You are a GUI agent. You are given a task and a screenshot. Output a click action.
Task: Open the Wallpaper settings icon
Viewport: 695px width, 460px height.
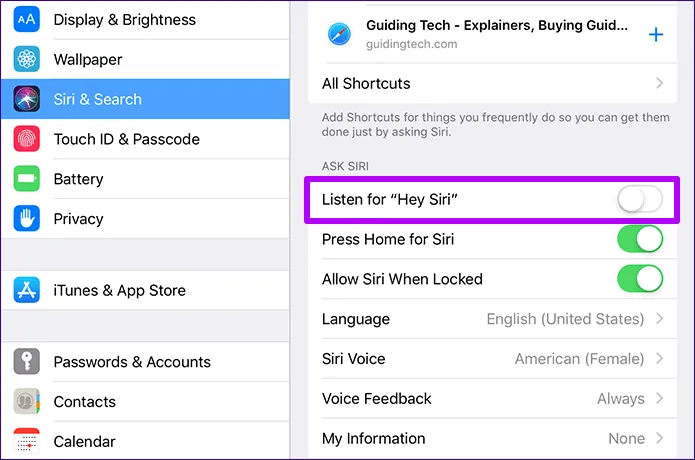[27, 60]
